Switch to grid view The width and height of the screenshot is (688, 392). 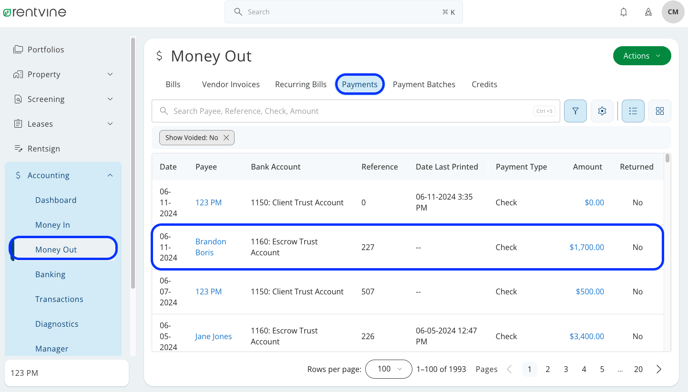(659, 111)
